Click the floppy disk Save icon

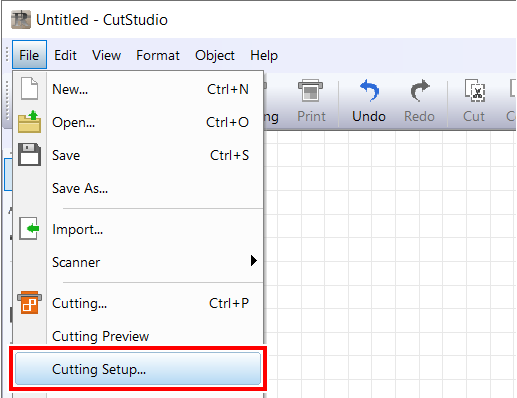click(29, 155)
